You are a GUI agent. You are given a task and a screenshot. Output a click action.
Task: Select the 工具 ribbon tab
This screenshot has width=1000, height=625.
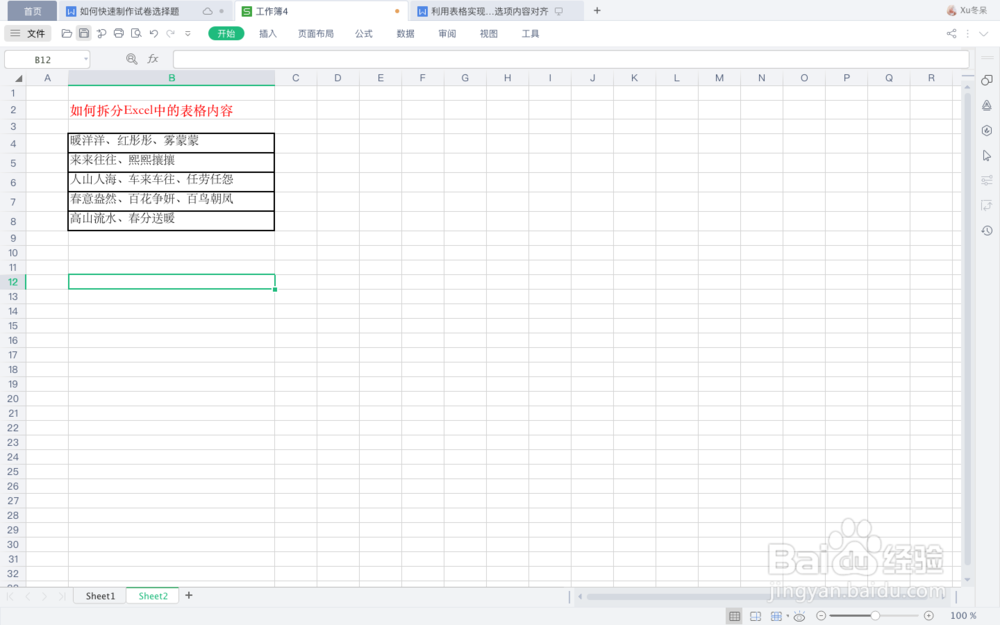pyautogui.click(x=531, y=34)
